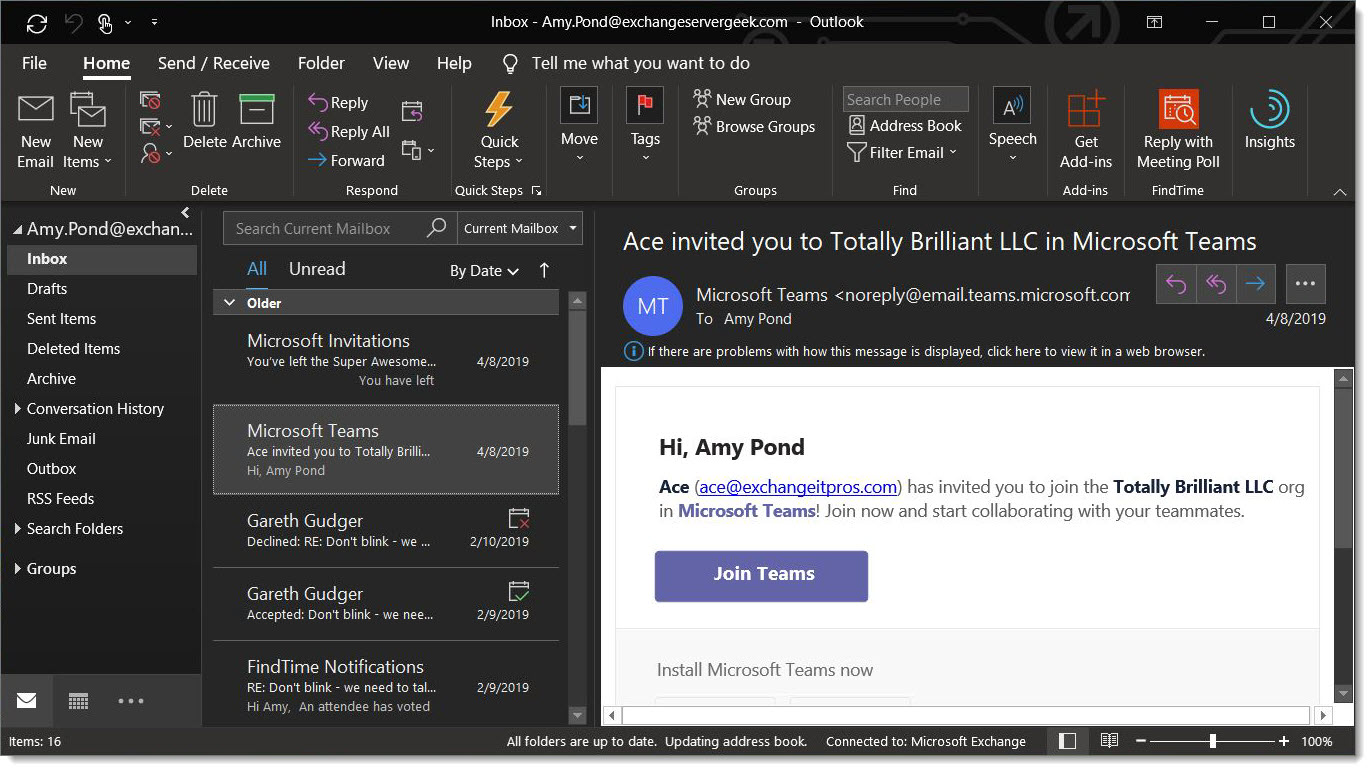This screenshot has height=771, width=1371.
Task: Open the Microsoft Invitations email
Action: [386, 359]
